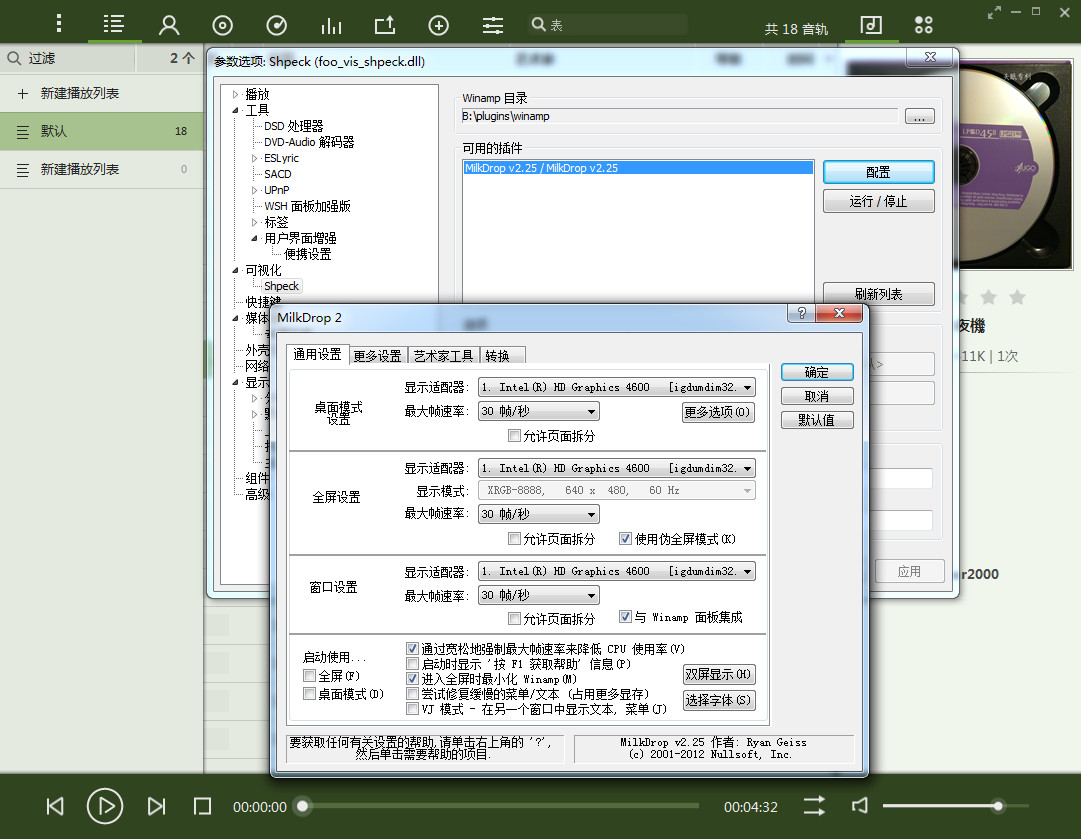Click the 配置 button in Shpeck preferences
Image resolution: width=1081 pixels, height=839 pixels.
[878, 172]
